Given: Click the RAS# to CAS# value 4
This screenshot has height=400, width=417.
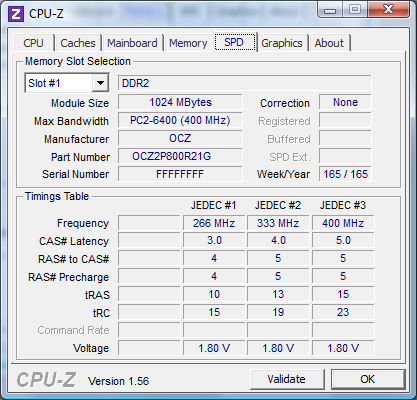Looking at the screenshot, I should point(214,258).
